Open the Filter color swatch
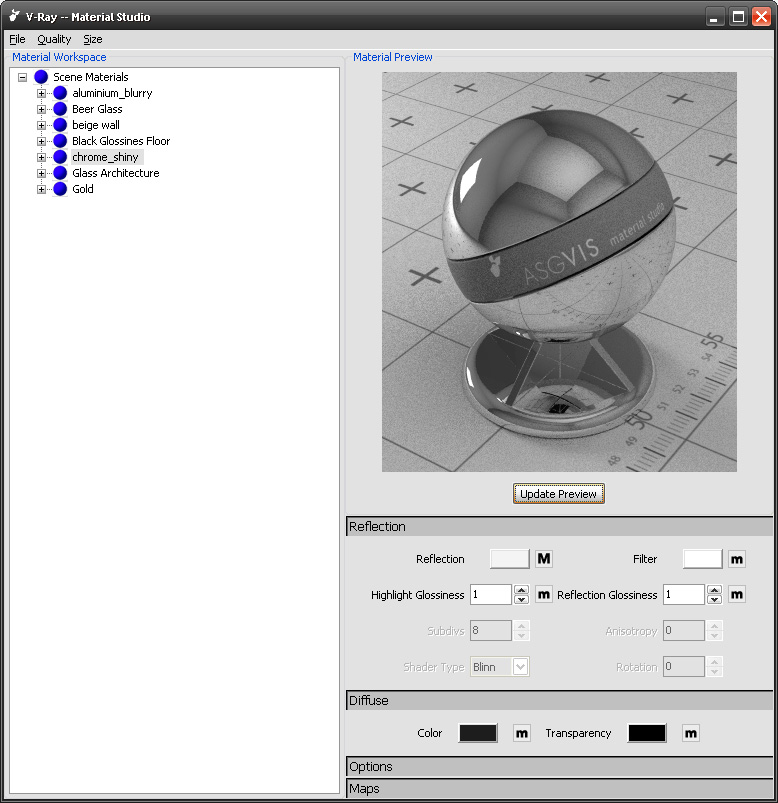Image resolution: width=778 pixels, height=803 pixels. [703, 559]
